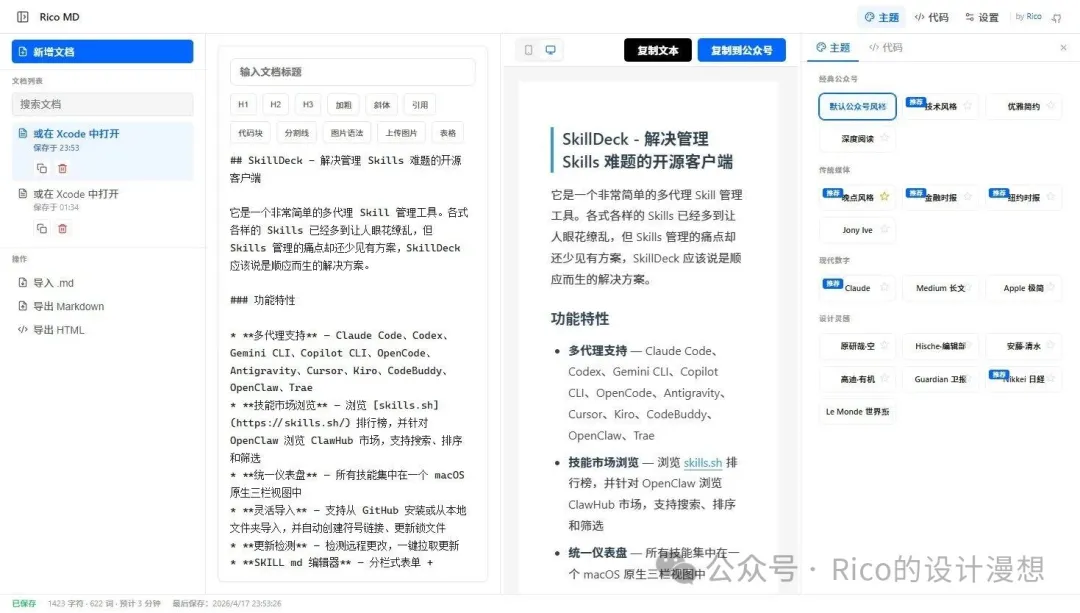Click the icon right of by Rico

coord(1057,17)
